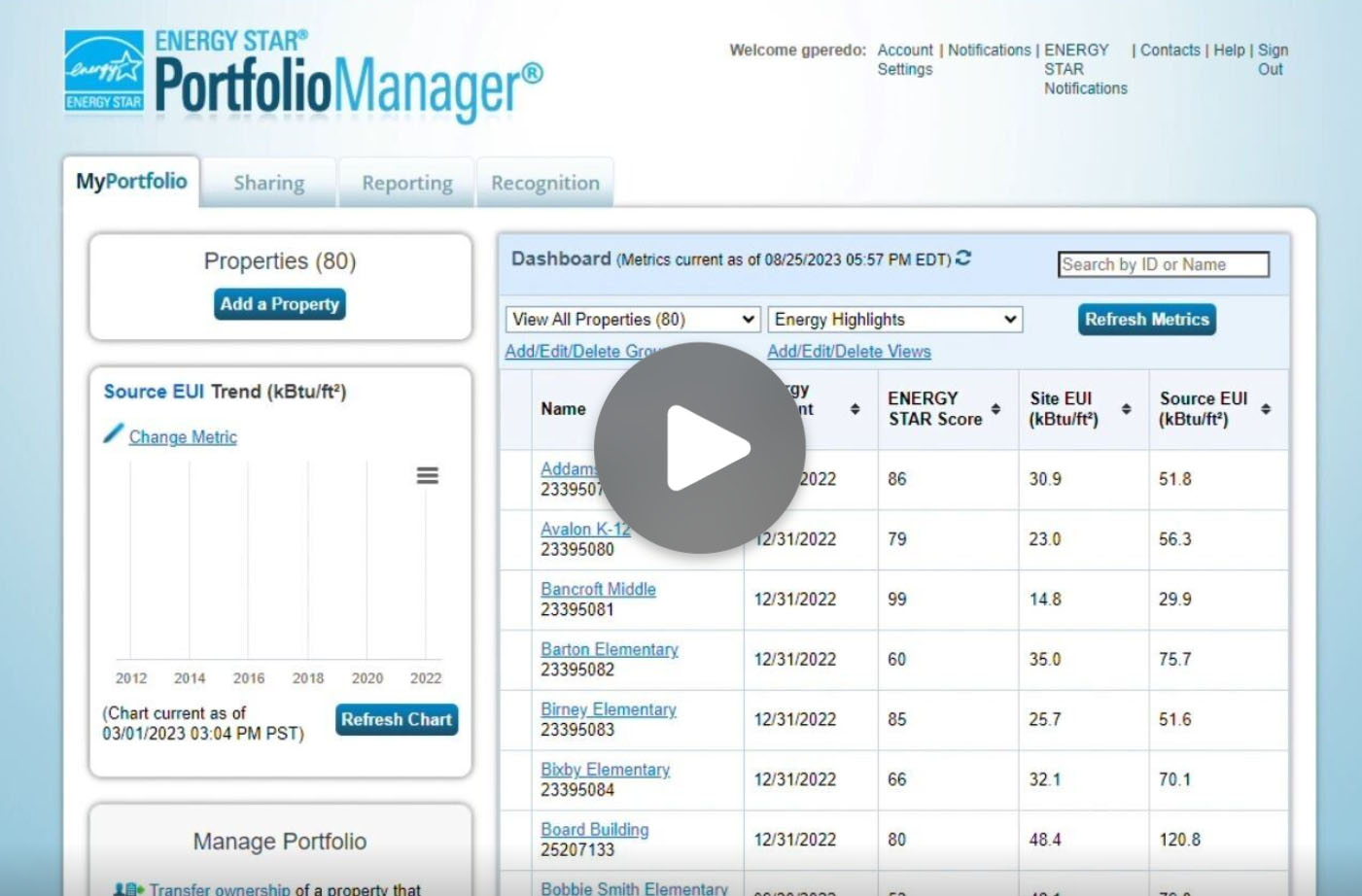1362x896 pixels.
Task: Open the Change Metric link
Action: coord(183,437)
